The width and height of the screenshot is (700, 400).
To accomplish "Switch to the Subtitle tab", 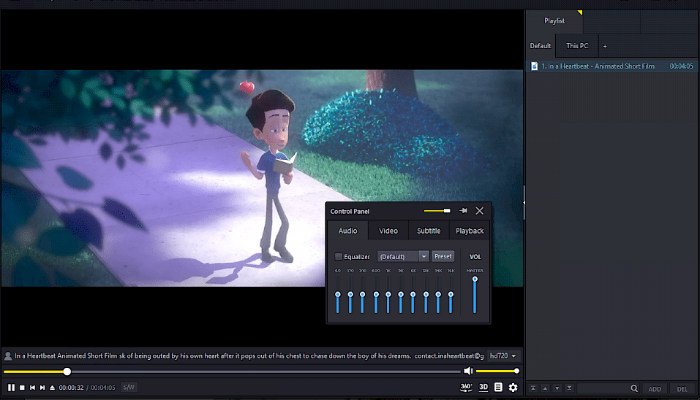I will coord(428,231).
